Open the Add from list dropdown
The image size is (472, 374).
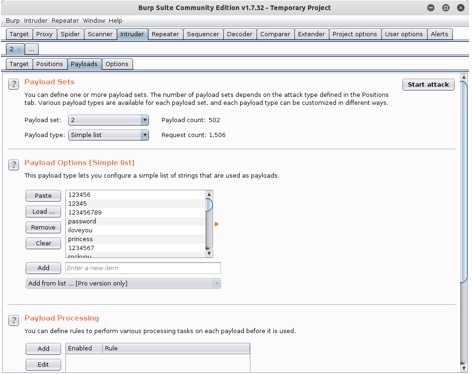coord(123,283)
